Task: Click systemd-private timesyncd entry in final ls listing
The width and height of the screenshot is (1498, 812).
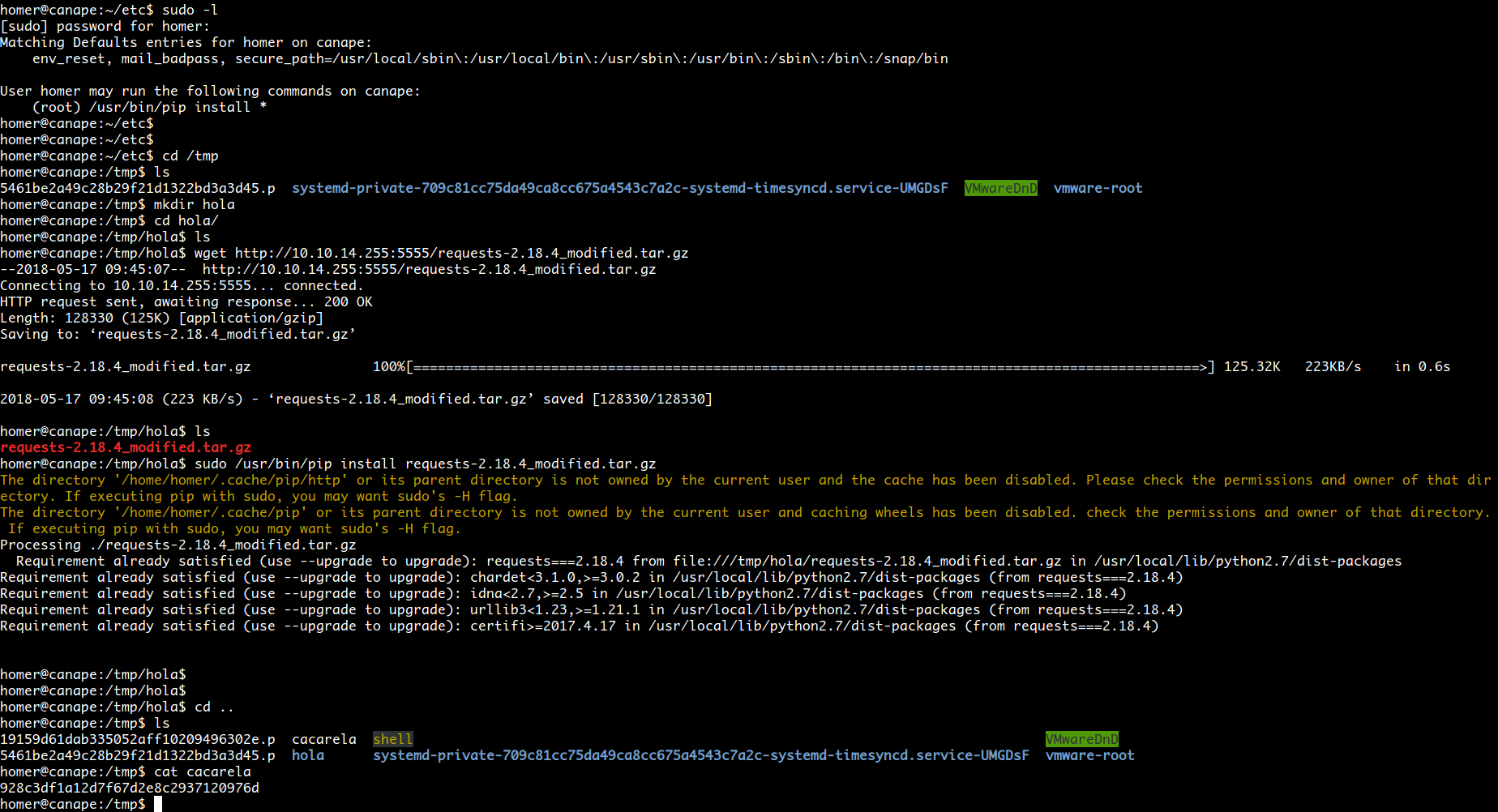Action: 701,755
